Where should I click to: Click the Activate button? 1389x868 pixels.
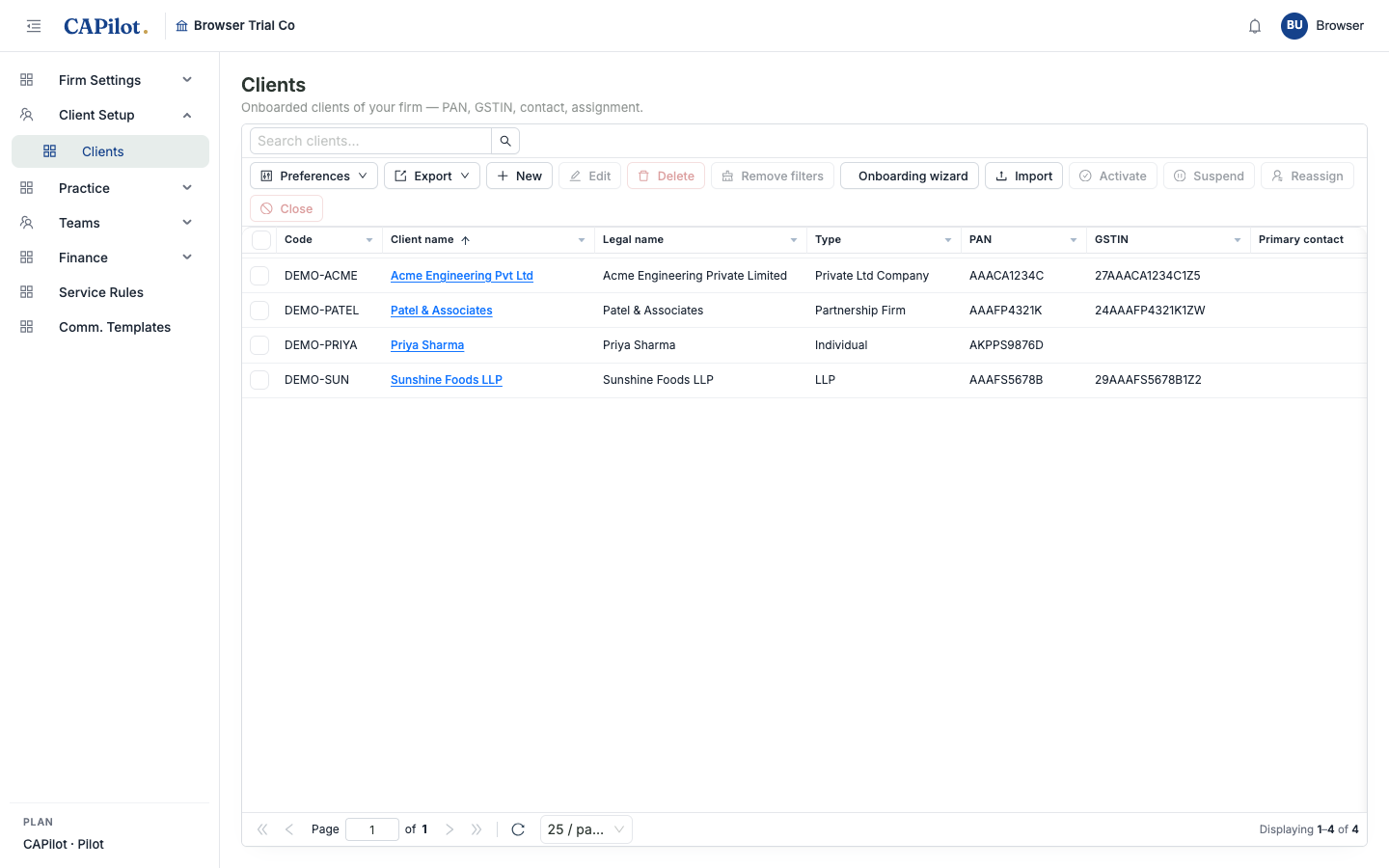point(1113,176)
